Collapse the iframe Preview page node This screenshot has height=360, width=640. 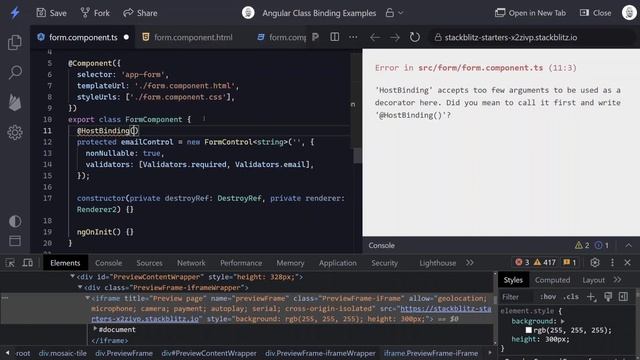(x=88, y=298)
